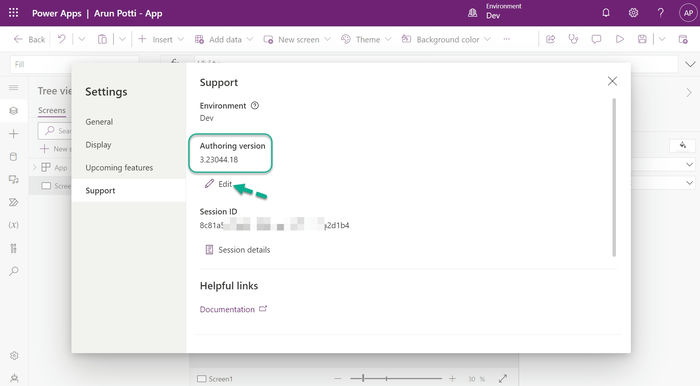This screenshot has height=386, width=700.
Task: Toggle the hamburger menu in left rail
Action: pyautogui.click(x=14, y=87)
